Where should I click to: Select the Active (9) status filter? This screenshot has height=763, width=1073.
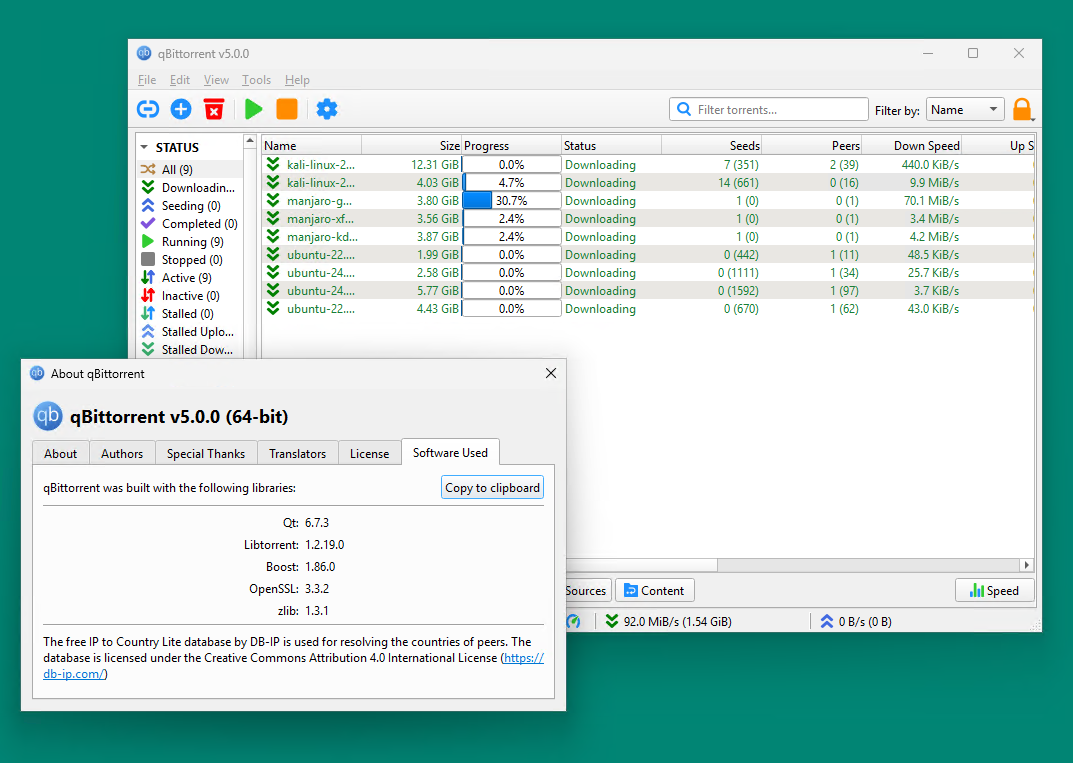click(190, 278)
